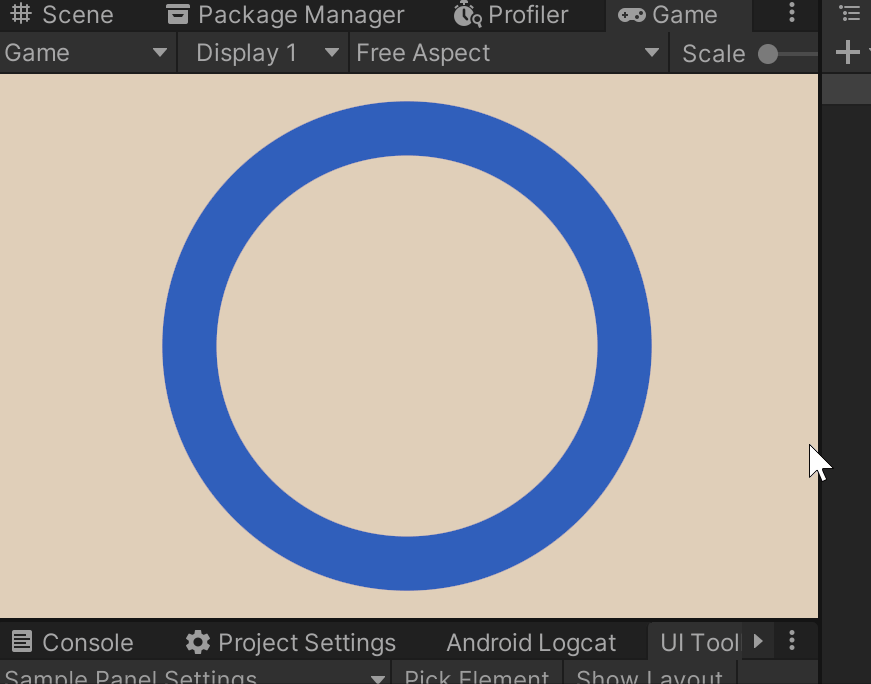Click the hierarchy list icon at top right
871x684 pixels.
[x=849, y=12]
